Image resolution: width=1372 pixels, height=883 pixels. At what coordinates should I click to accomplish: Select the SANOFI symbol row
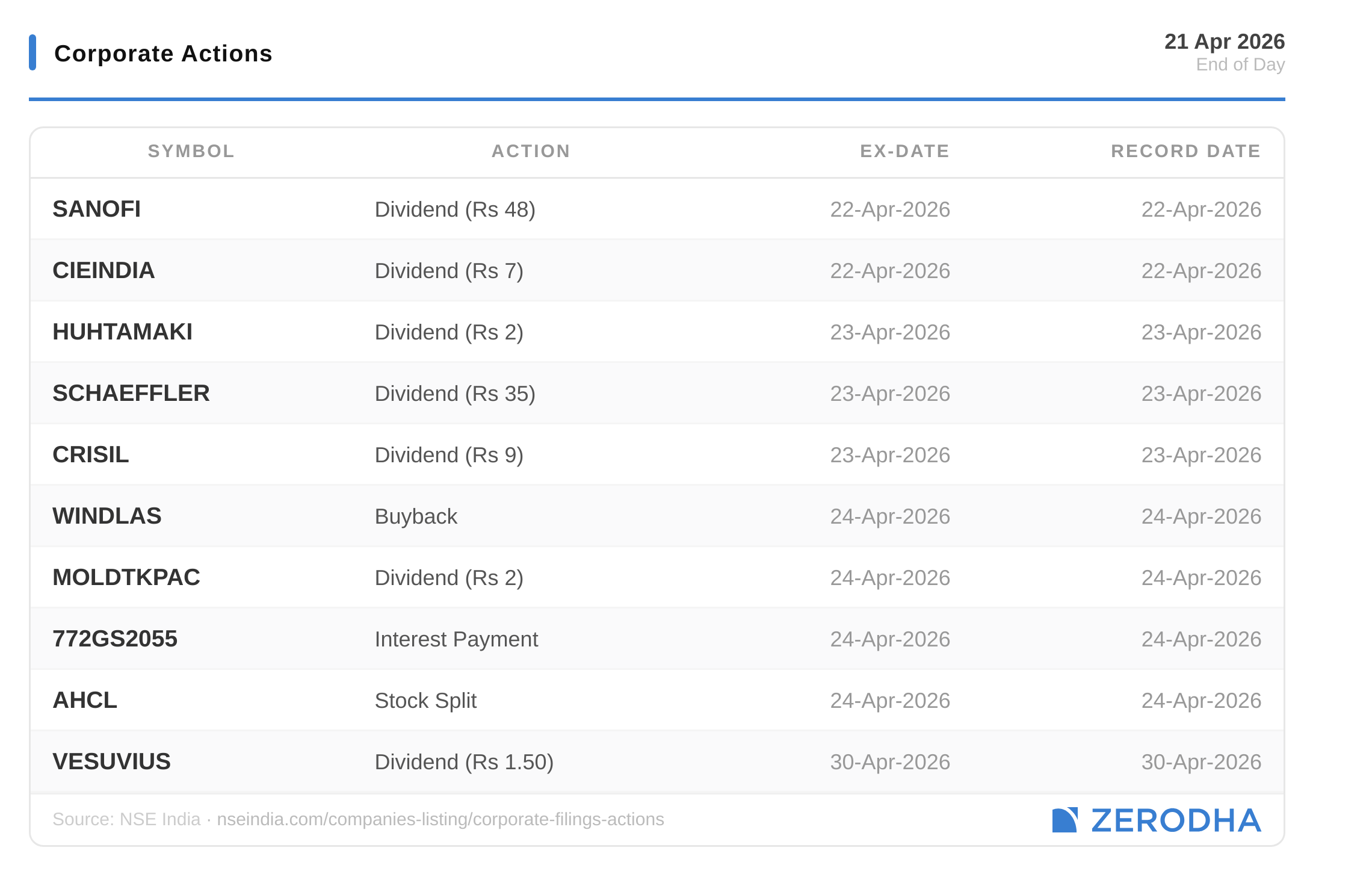pos(96,209)
